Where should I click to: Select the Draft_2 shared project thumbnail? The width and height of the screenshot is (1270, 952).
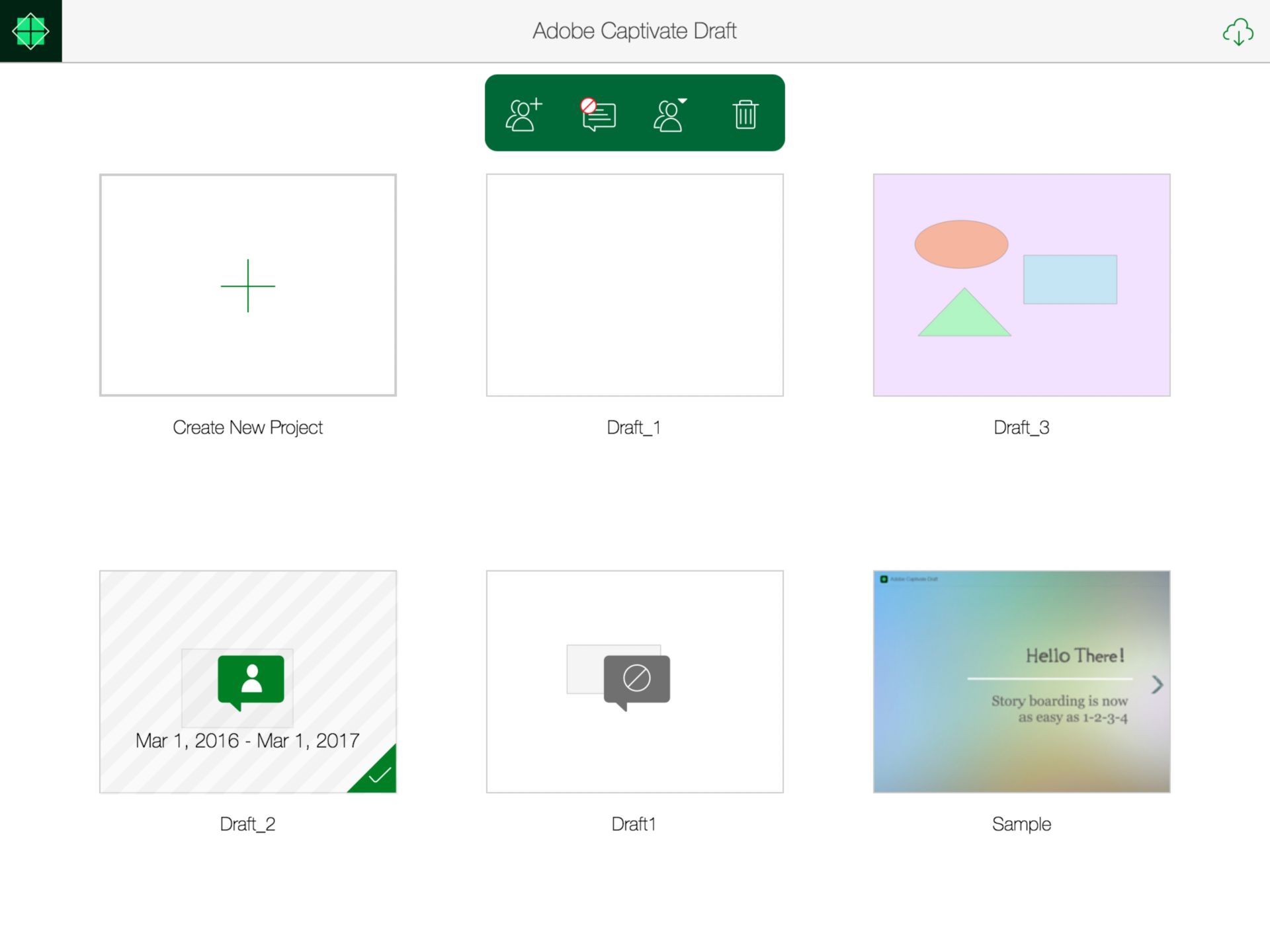pos(248,682)
